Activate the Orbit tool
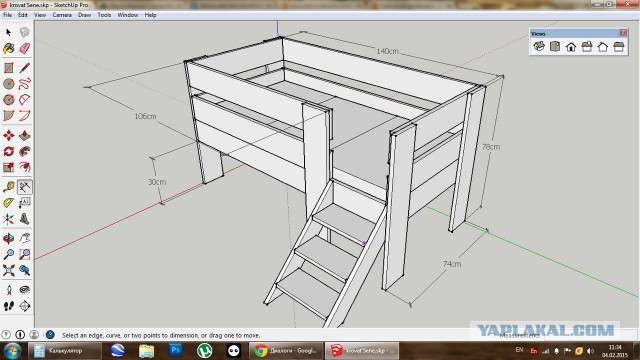 tap(9, 238)
